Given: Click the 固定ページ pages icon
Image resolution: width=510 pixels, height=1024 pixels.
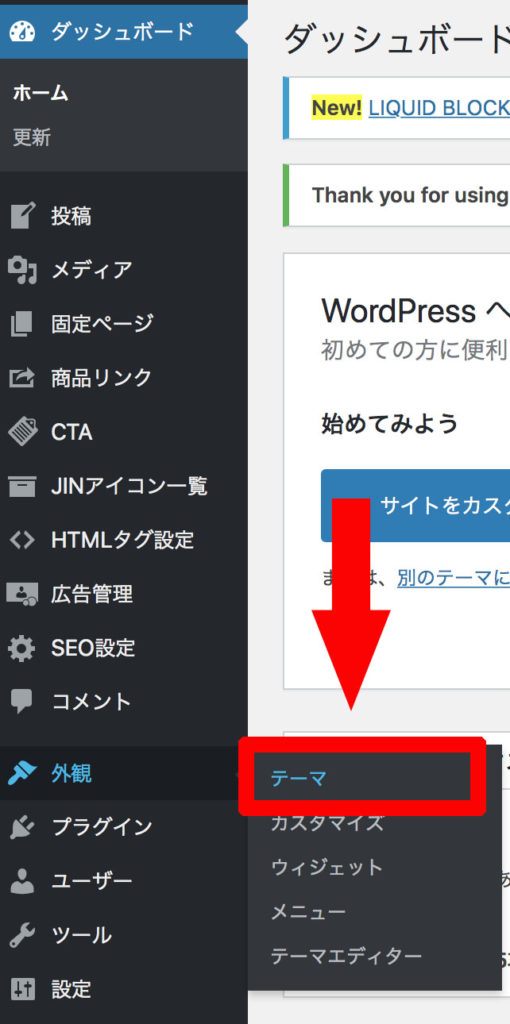Looking at the screenshot, I should pyautogui.click(x=22, y=324).
